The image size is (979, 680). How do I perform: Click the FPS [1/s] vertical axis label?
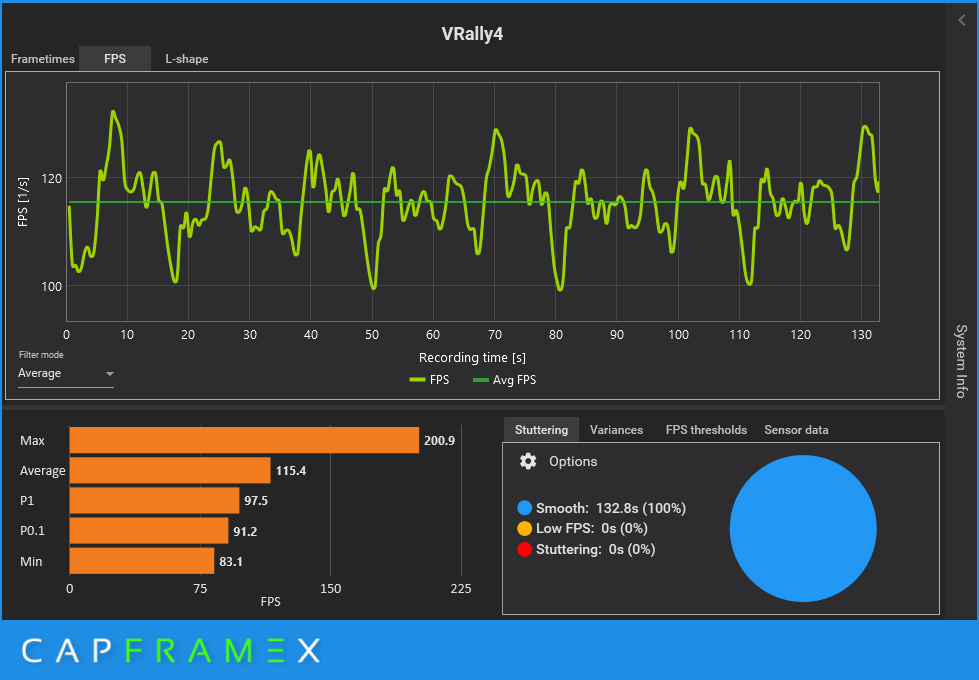23,202
